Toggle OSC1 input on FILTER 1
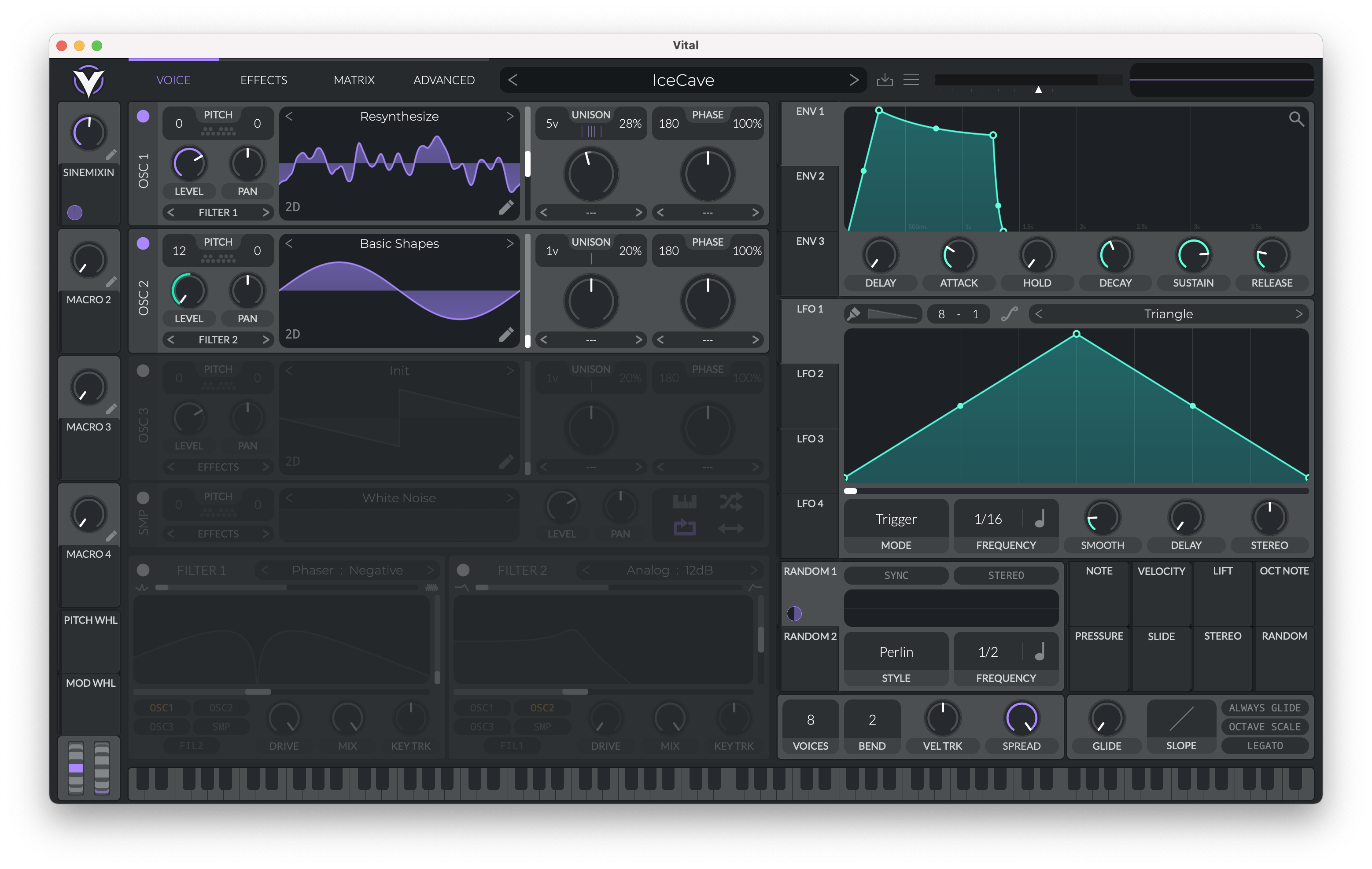Image resolution: width=1372 pixels, height=869 pixels. 161,708
